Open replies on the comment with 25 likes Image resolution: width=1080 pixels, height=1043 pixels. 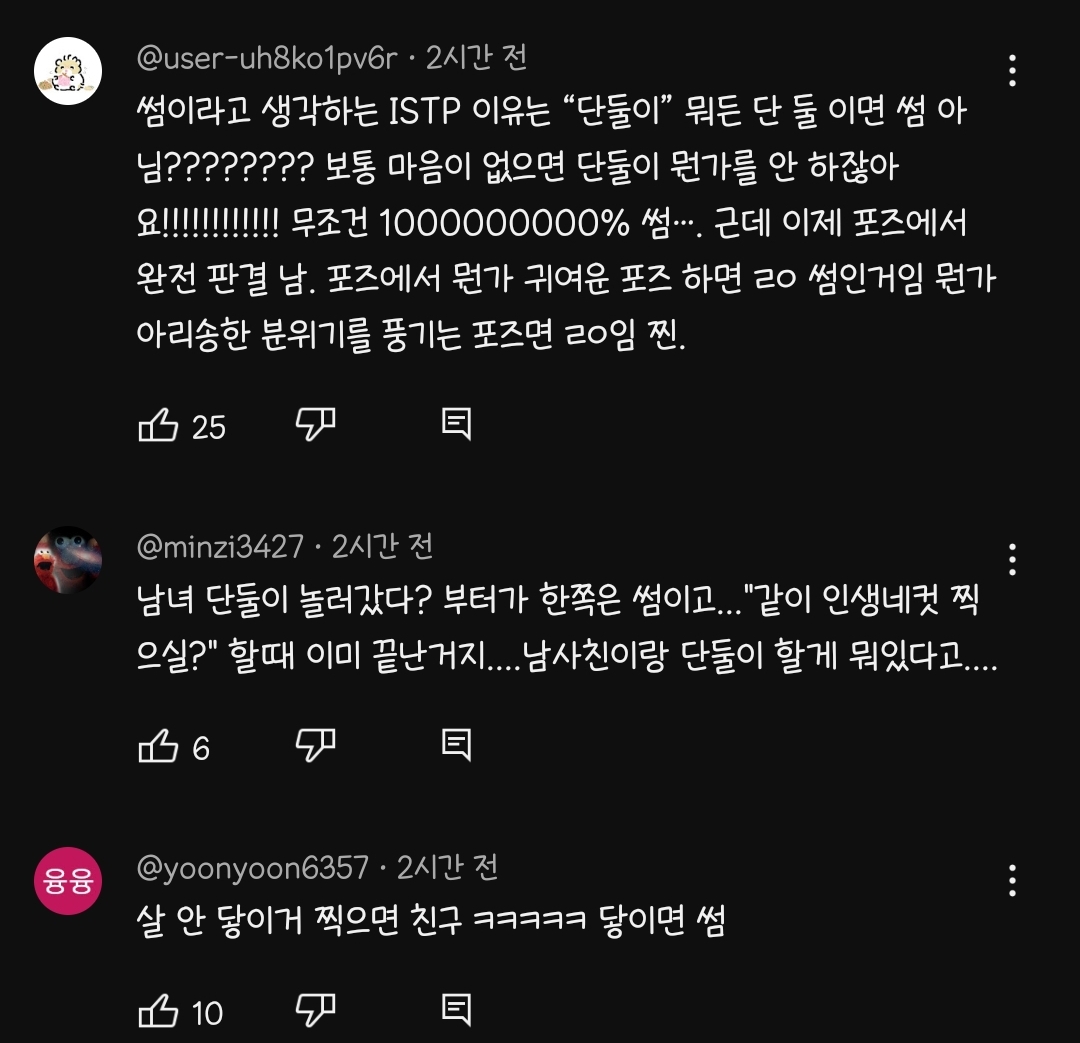point(456,424)
